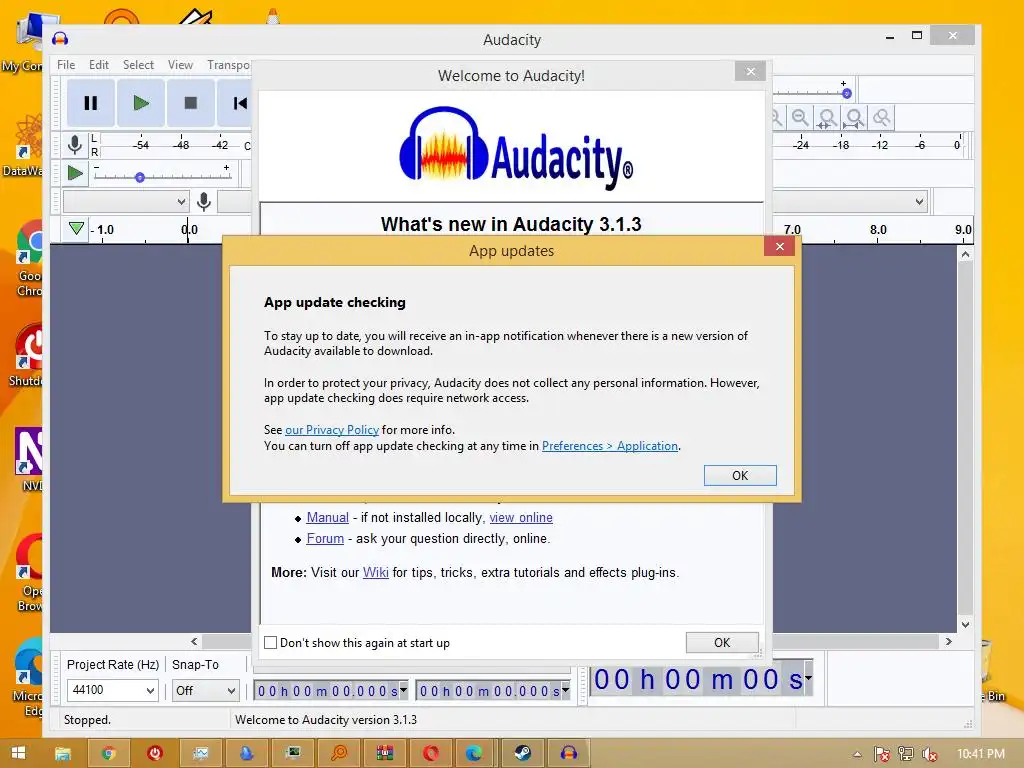The width and height of the screenshot is (1024, 768).
Task: Open second selection time format dropdown arrow
Action: click(565, 690)
